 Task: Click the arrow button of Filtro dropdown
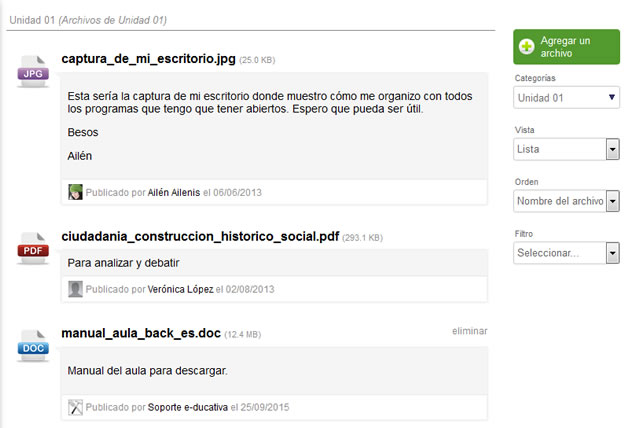coord(613,253)
